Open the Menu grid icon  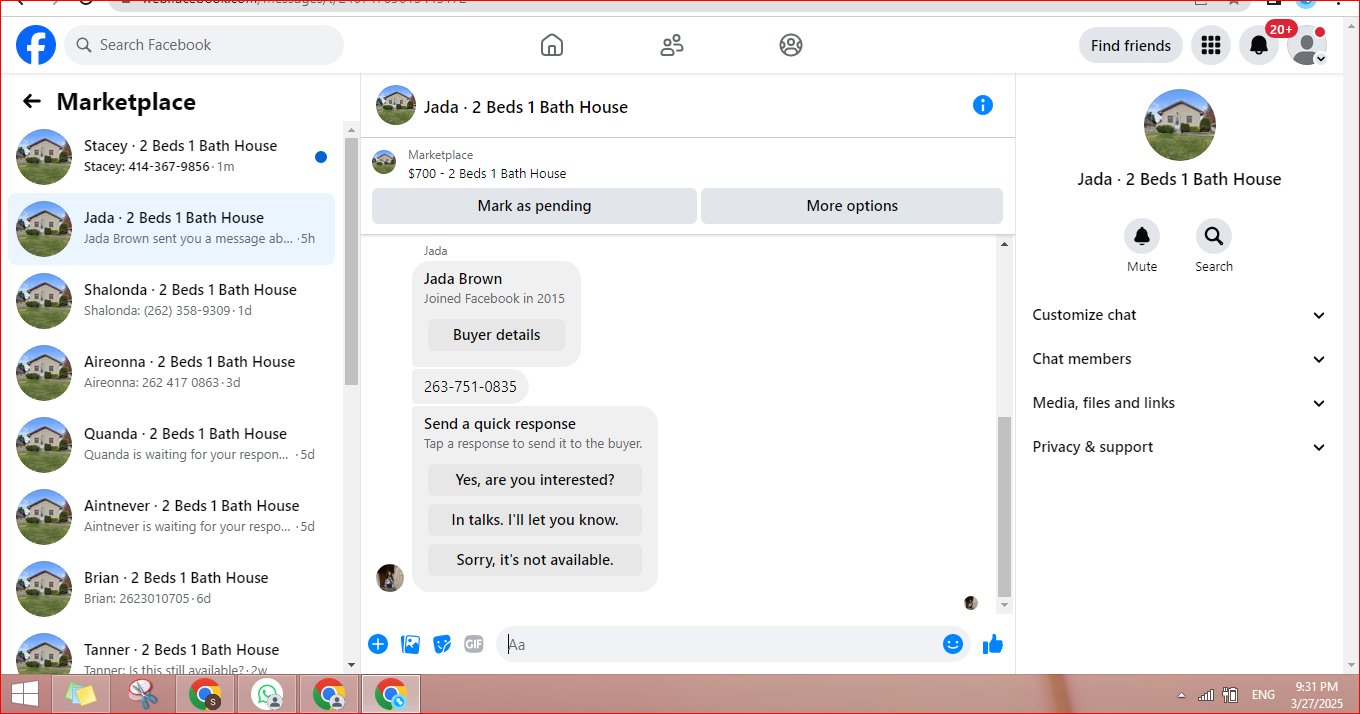pos(1211,45)
